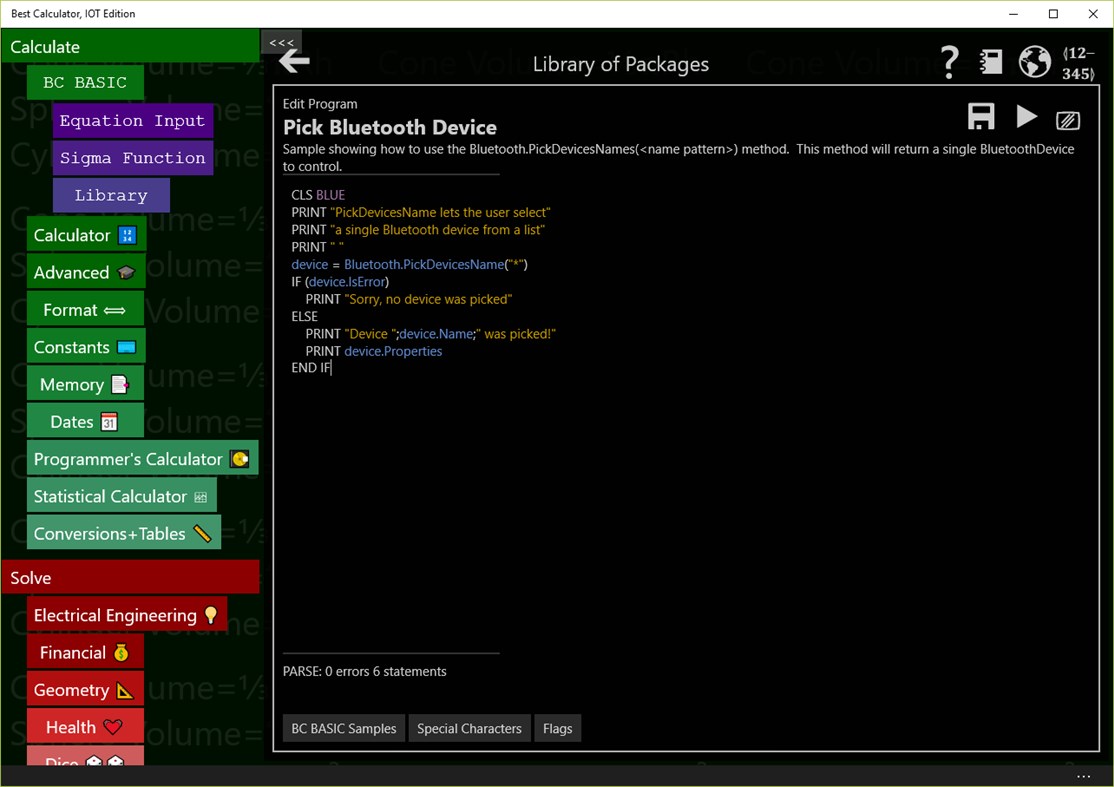Save the Pick Bluetooth Device program
This screenshot has width=1114, height=787.
tap(981, 117)
